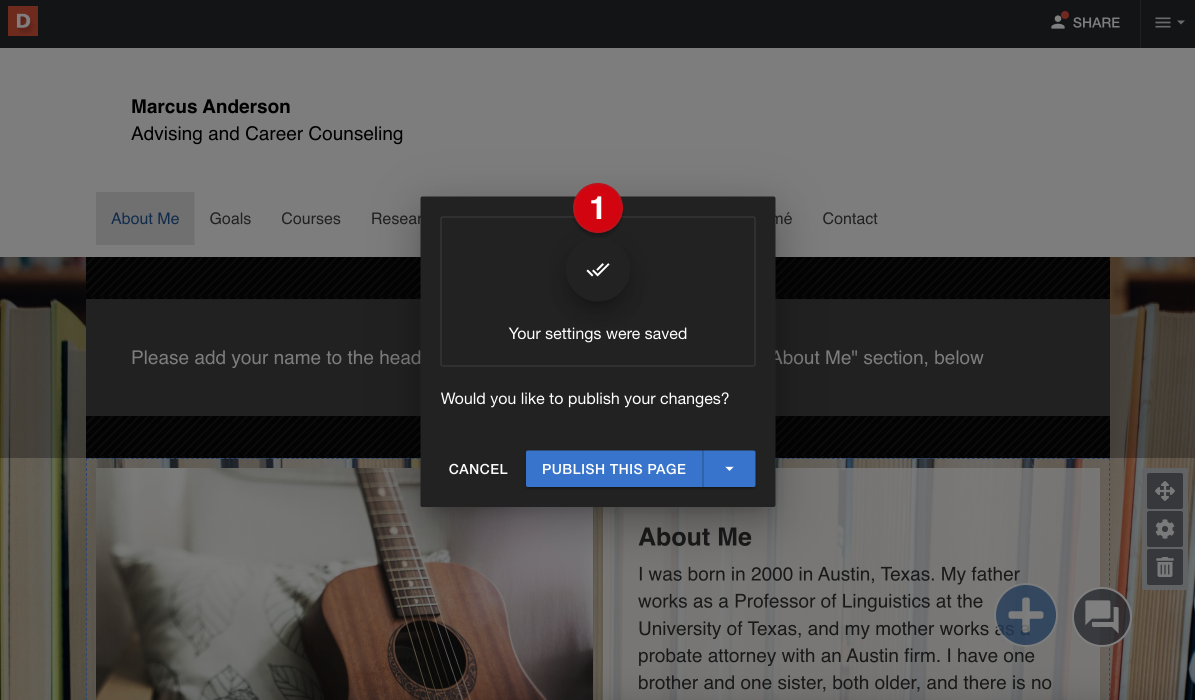This screenshot has height=700, width=1195.
Task: Select the About Me tab
Action: click(145, 219)
